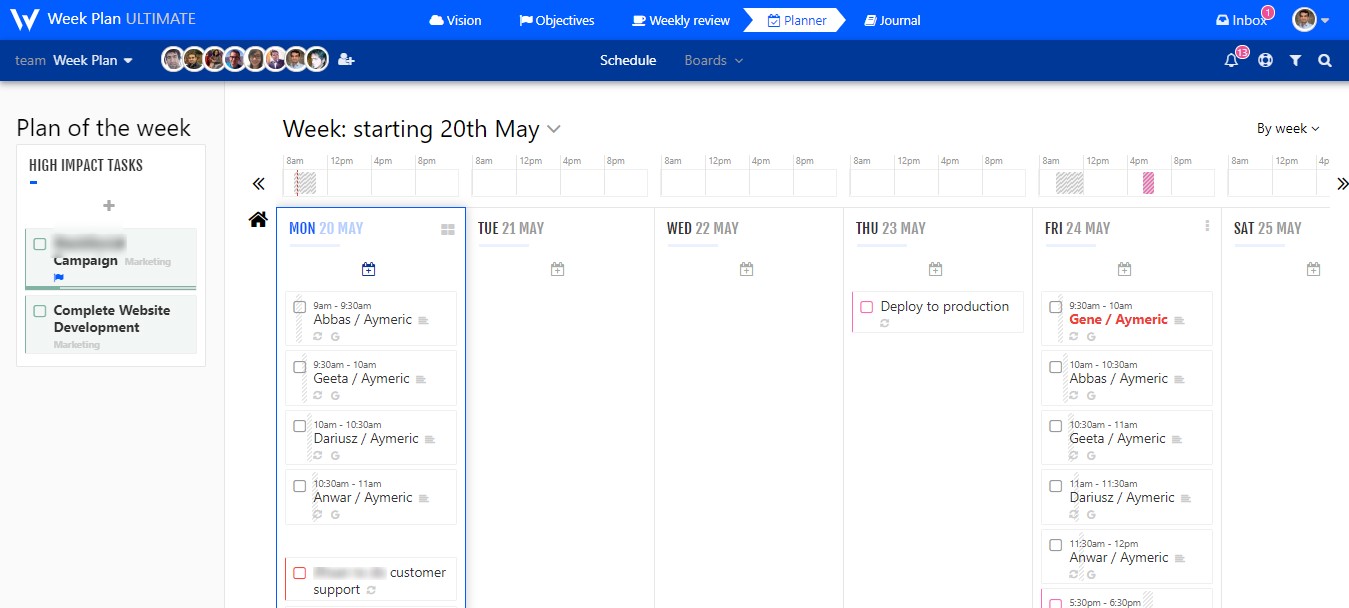Check the Complete Website Development task
The image size is (1349, 608).
[x=42, y=311]
